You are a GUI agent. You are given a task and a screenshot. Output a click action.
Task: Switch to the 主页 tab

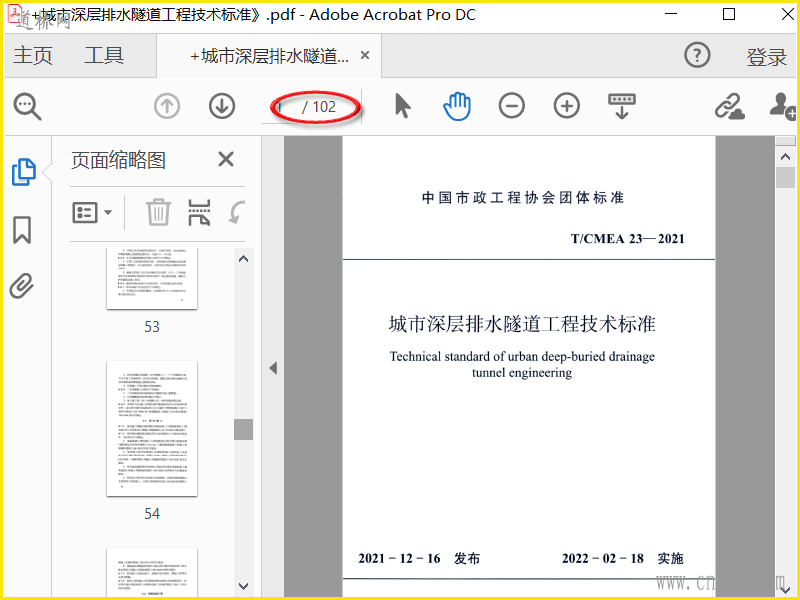click(33, 55)
